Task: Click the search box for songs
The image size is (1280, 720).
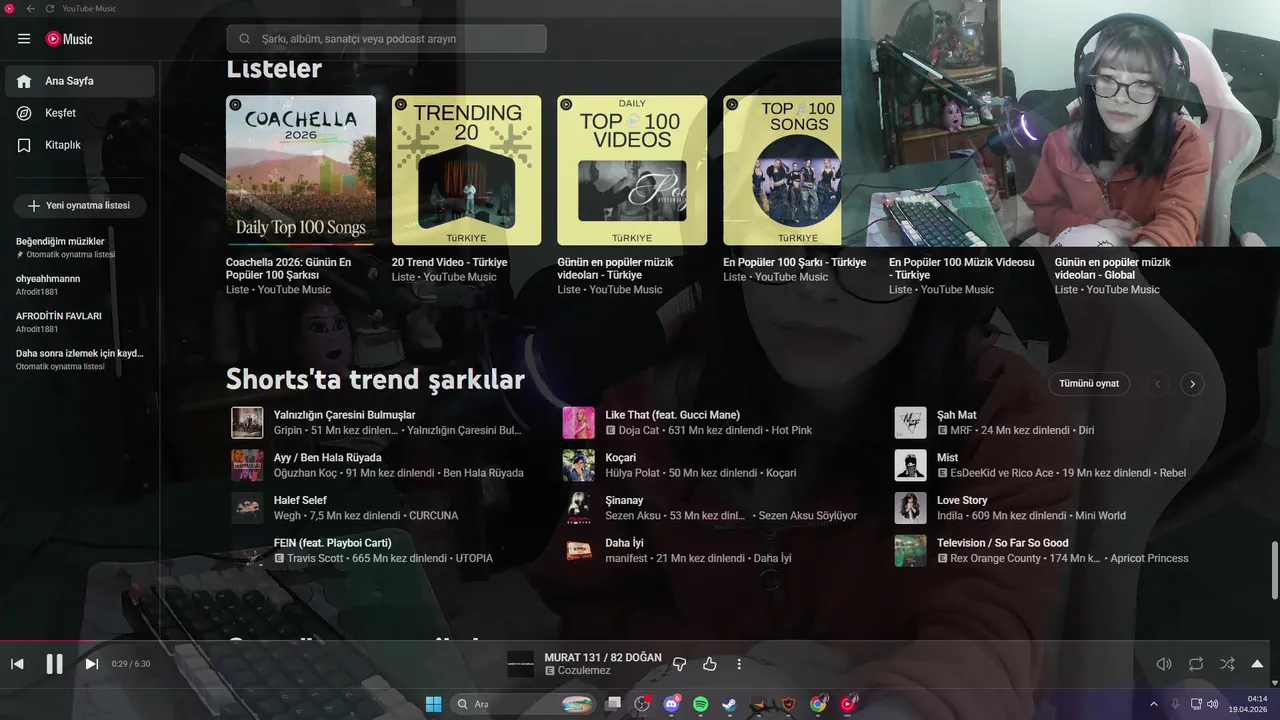Action: pos(386,39)
